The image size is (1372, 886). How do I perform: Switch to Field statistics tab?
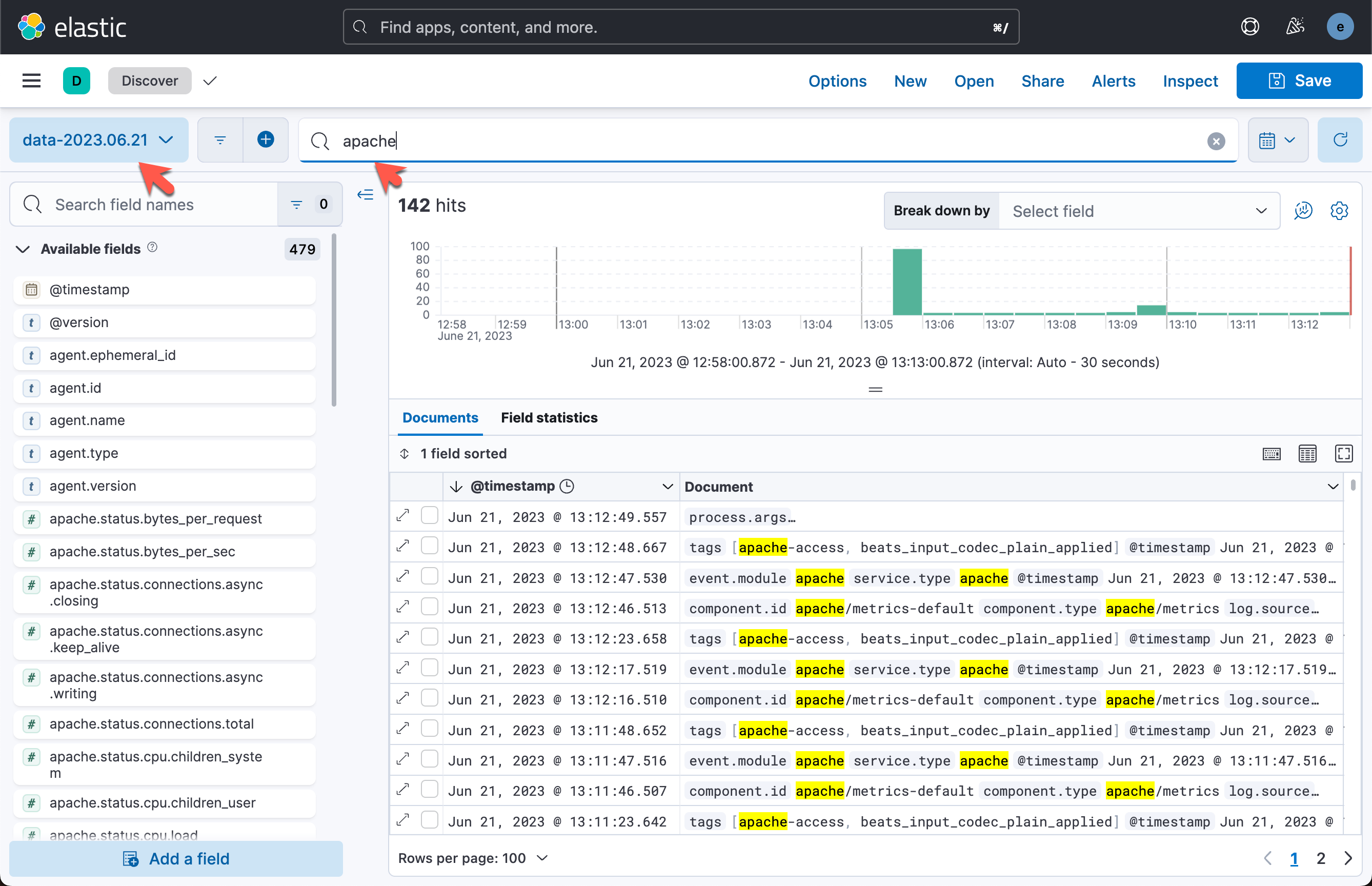[x=549, y=418]
